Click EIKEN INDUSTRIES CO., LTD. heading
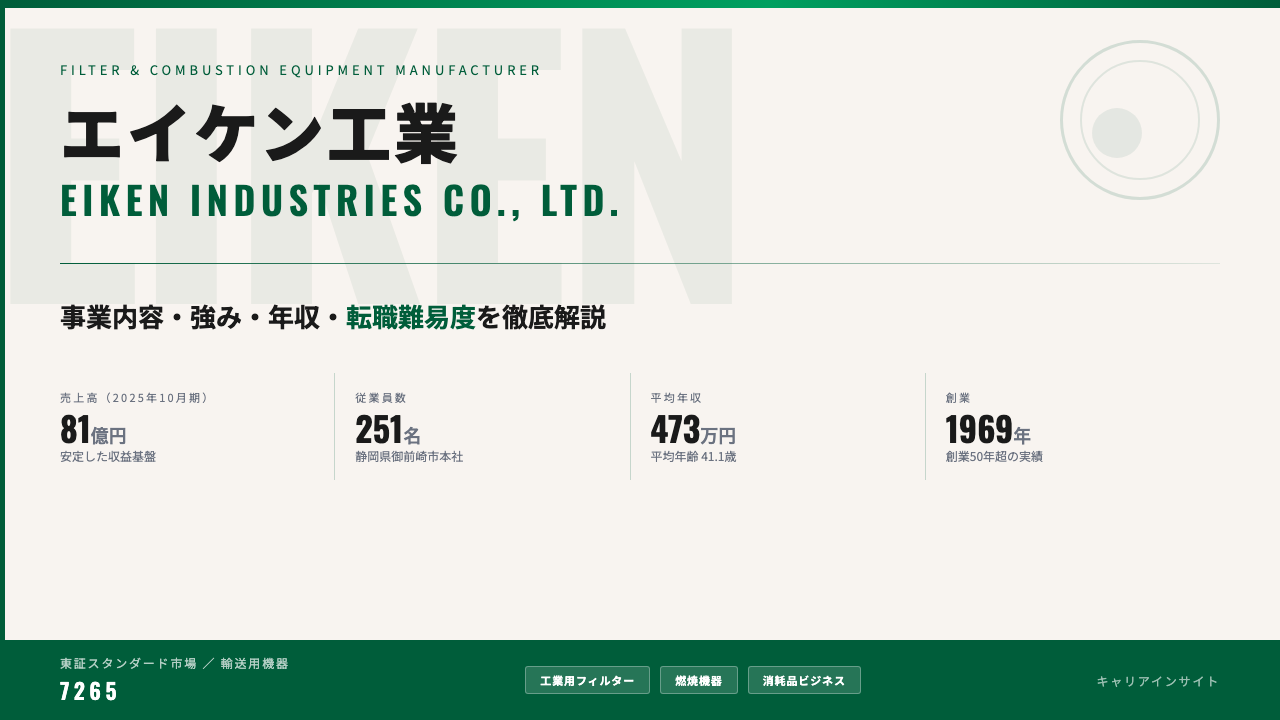 [341, 200]
